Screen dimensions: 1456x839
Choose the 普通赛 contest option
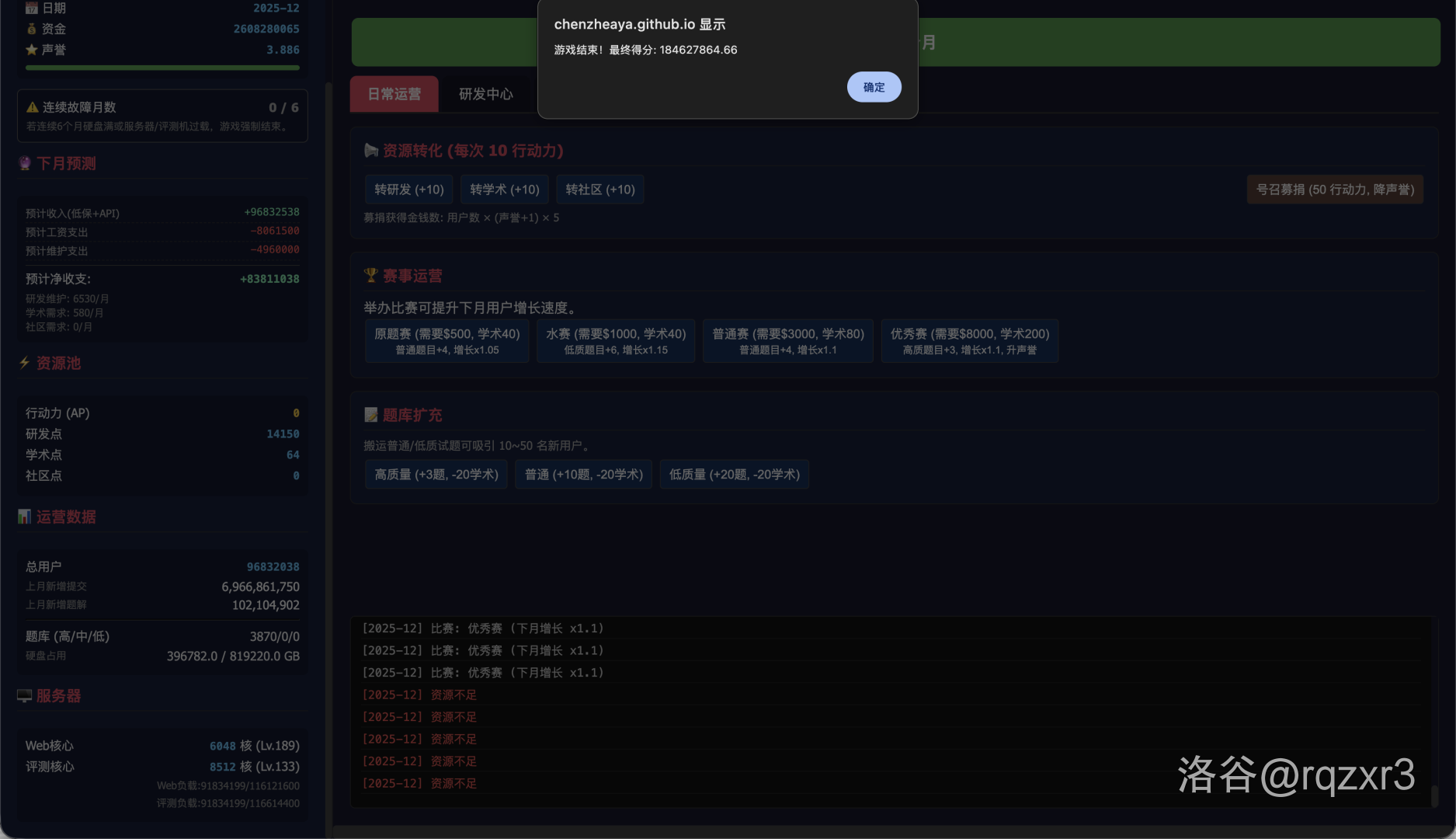click(x=787, y=340)
